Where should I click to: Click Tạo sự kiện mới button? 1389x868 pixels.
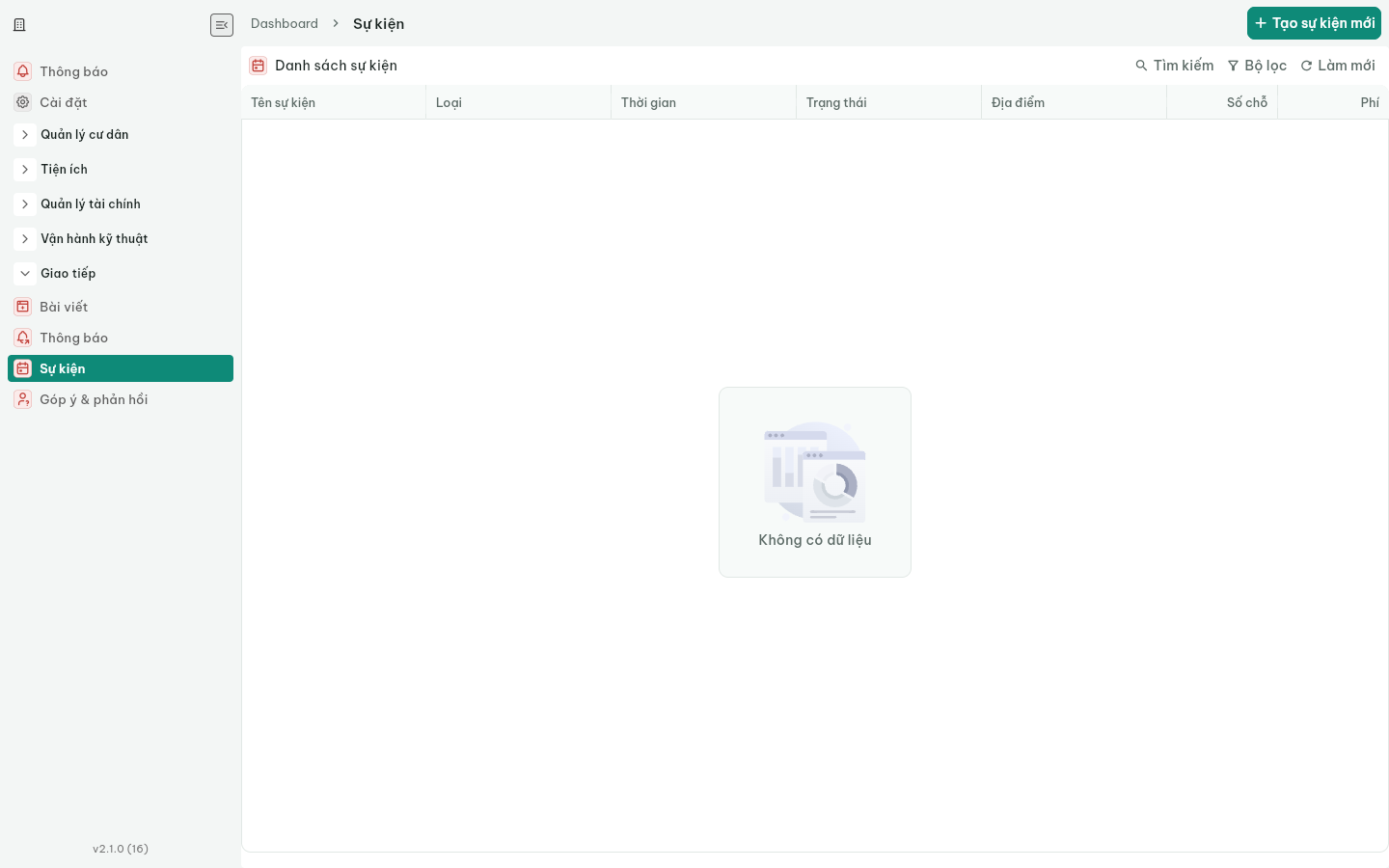1314,23
